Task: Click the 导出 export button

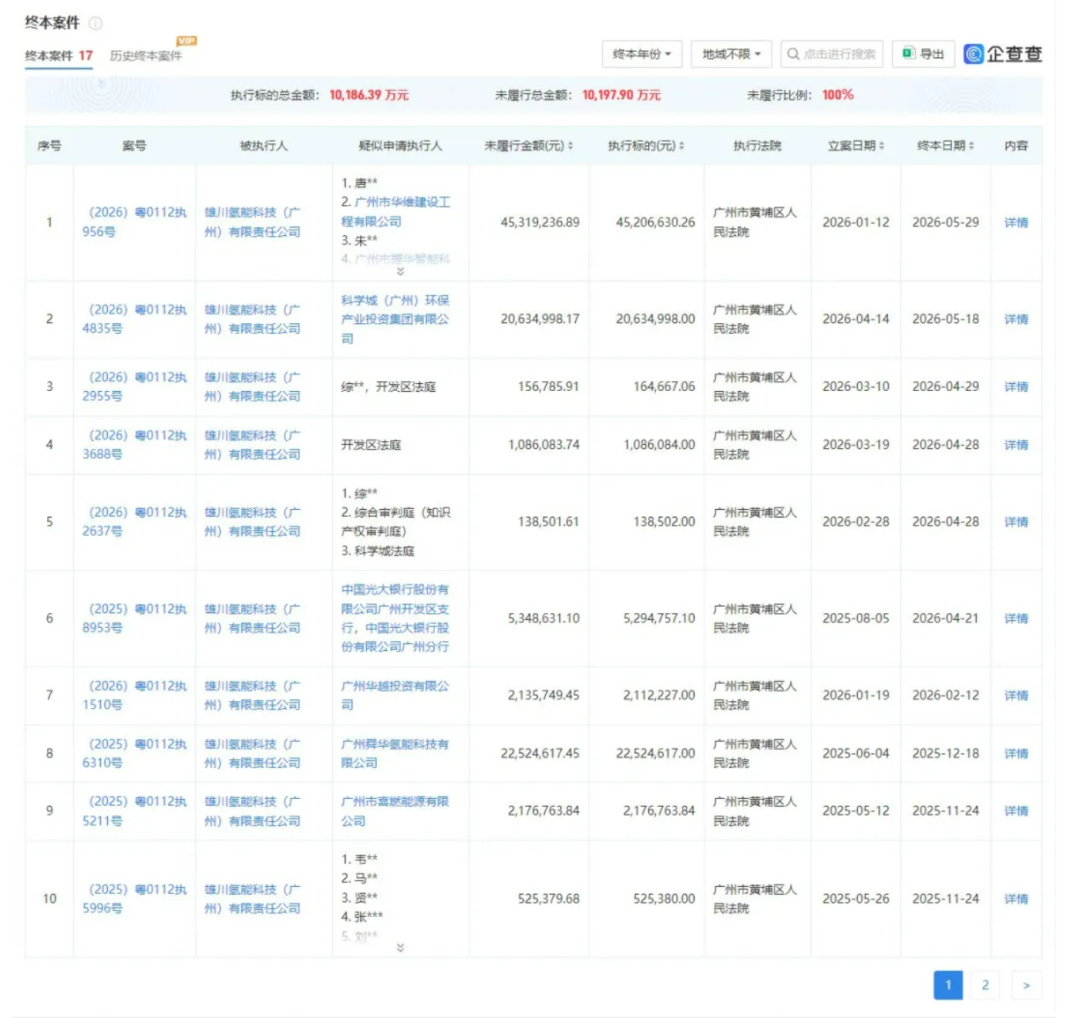Action: click(x=923, y=54)
